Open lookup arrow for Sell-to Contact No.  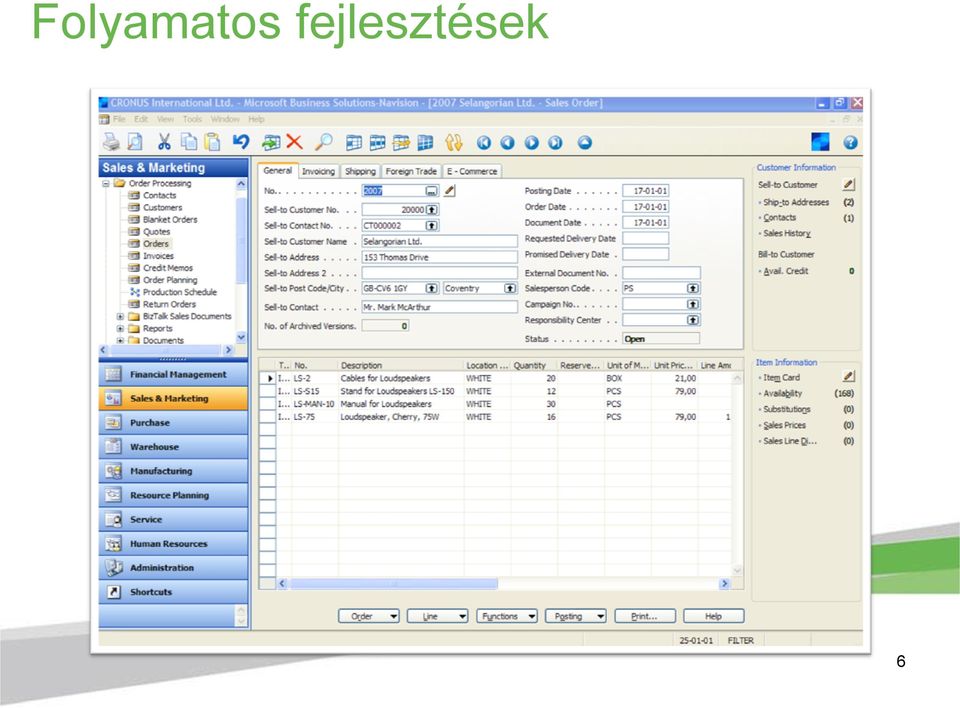[432, 225]
